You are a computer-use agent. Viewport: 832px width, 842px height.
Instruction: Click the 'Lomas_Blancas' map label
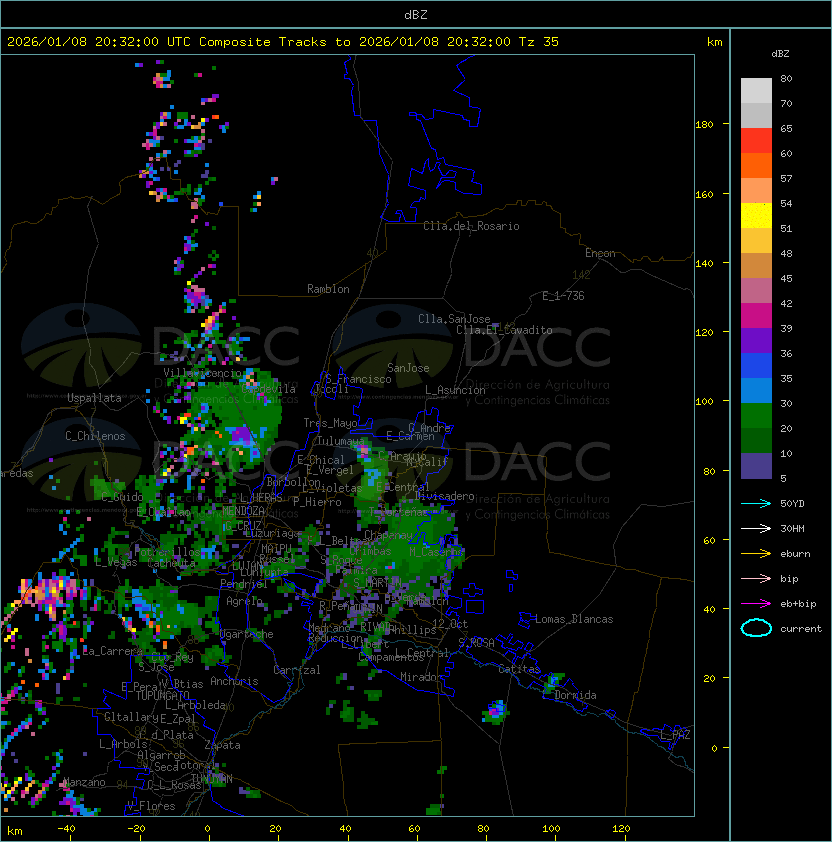coord(574,619)
